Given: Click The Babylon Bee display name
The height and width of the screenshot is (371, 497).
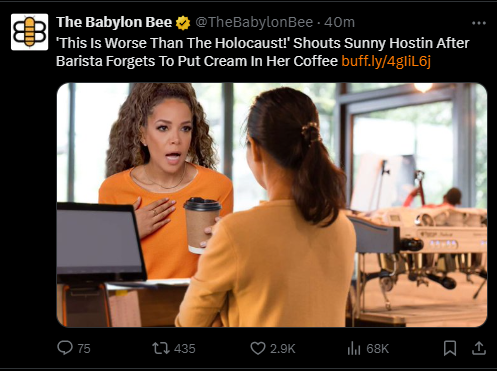Looking at the screenshot, I should click(x=114, y=22).
